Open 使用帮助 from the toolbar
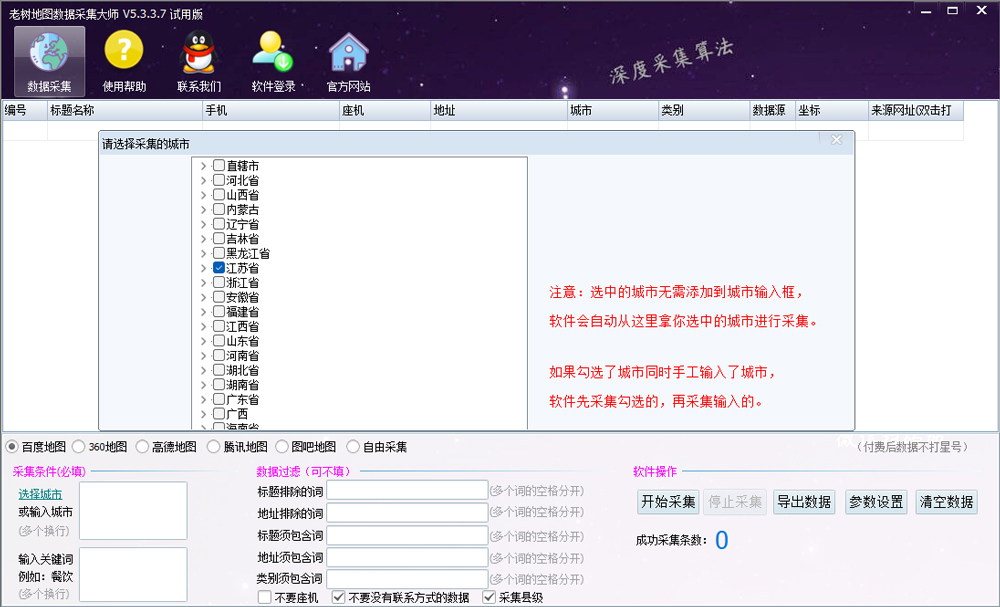 click(x=122, y=58)
